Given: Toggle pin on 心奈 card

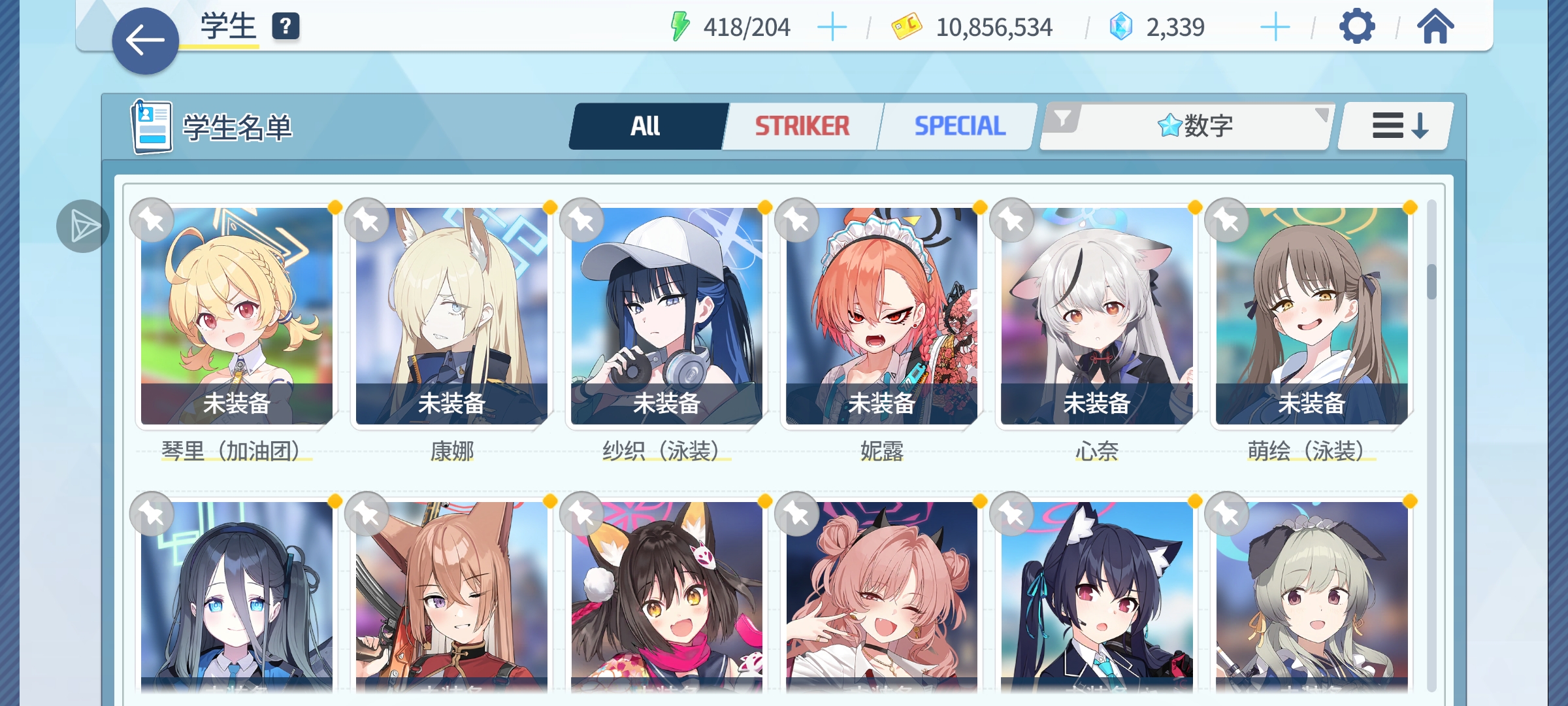Looking at the screenshot, I should coord(1012,220).
